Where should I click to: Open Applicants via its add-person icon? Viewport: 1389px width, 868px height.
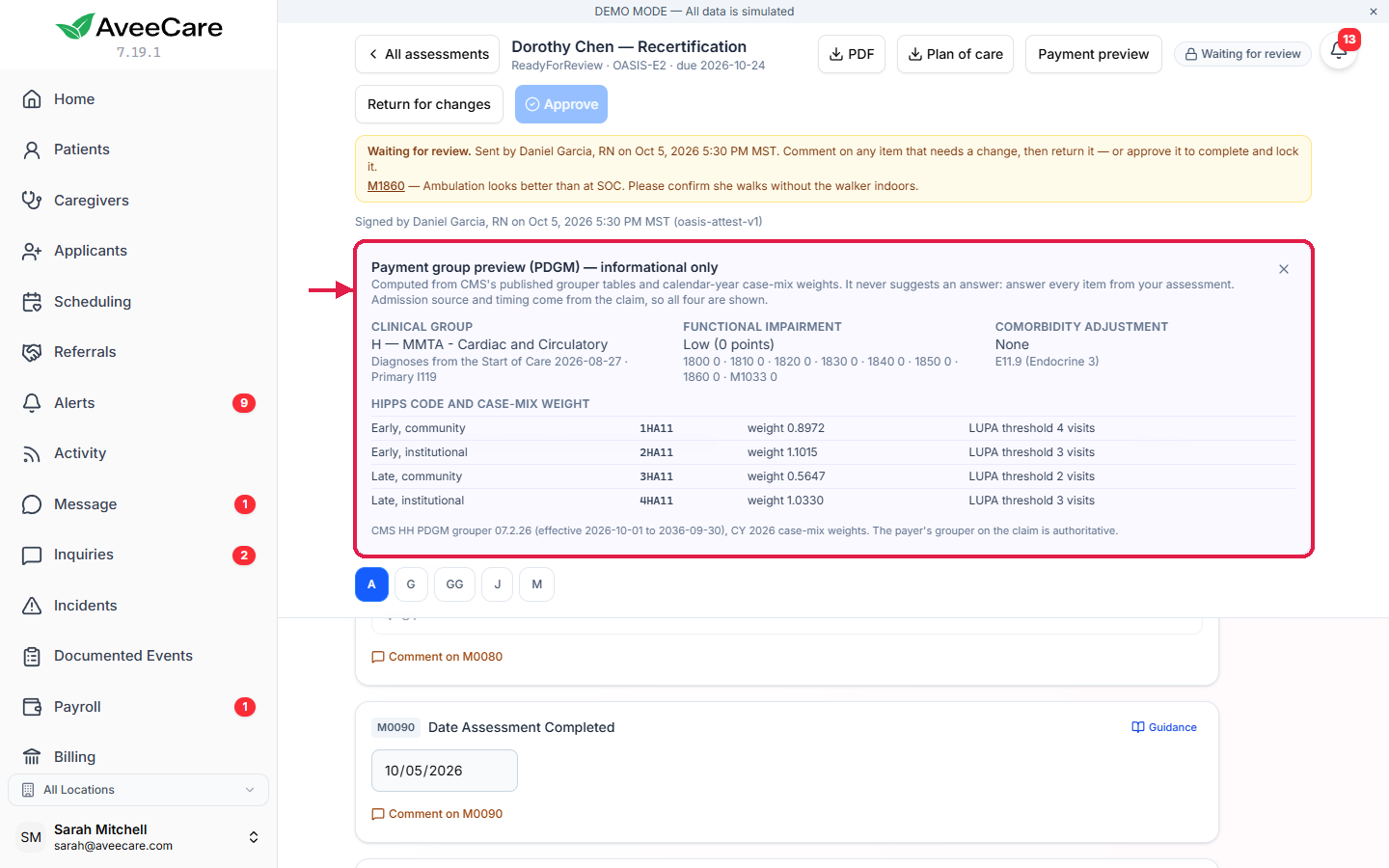coord(32,251)
